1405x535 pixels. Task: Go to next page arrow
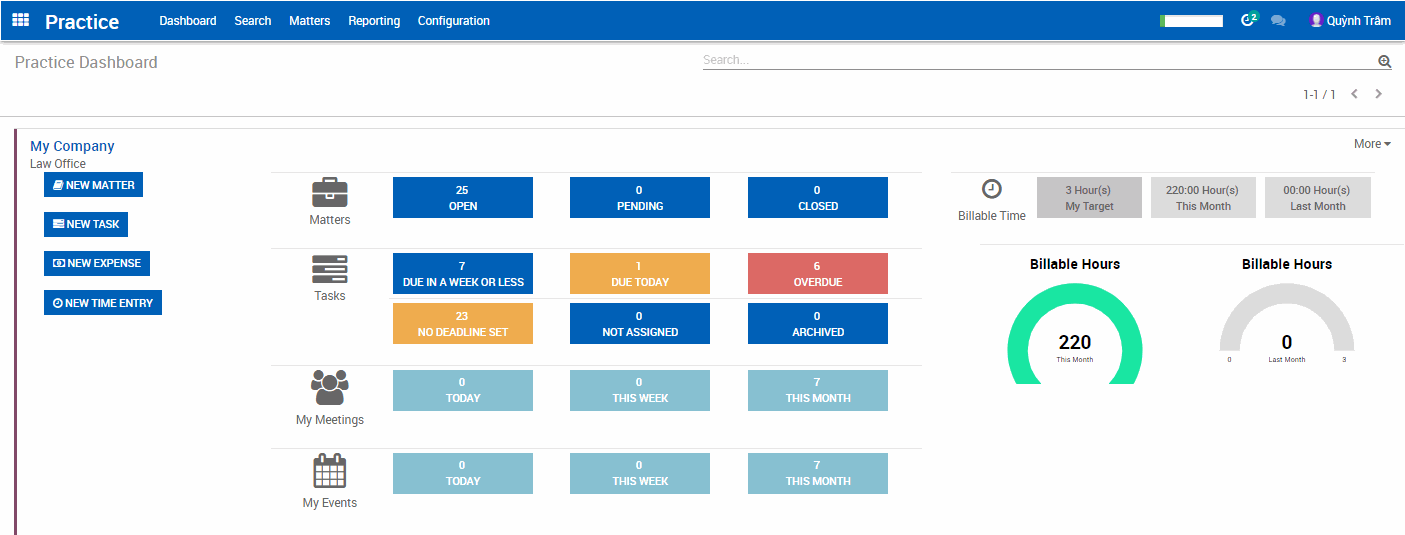coord(1378,94)
